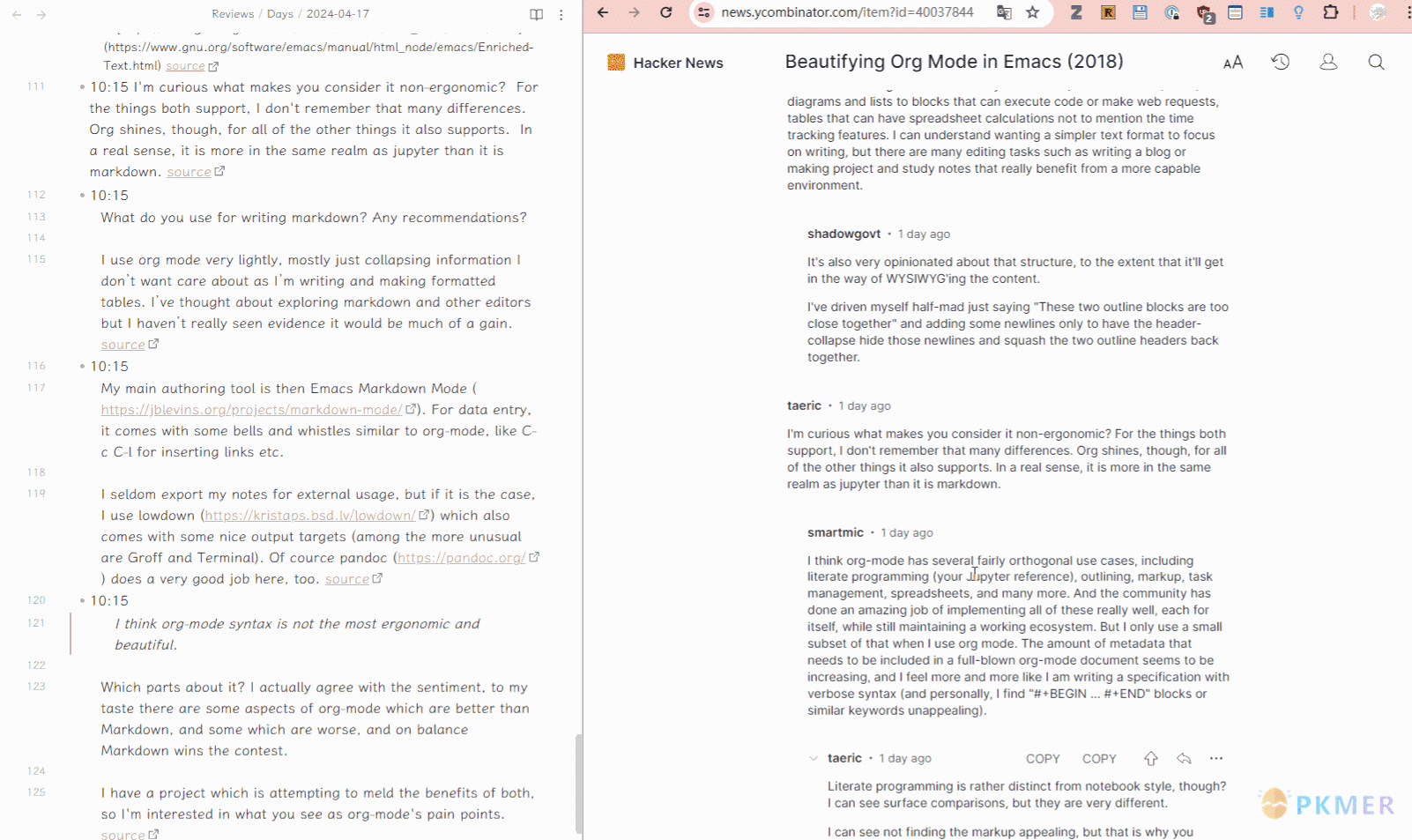Reload the Hacker News page
1412x840 pixels.
tap(666, 12)
